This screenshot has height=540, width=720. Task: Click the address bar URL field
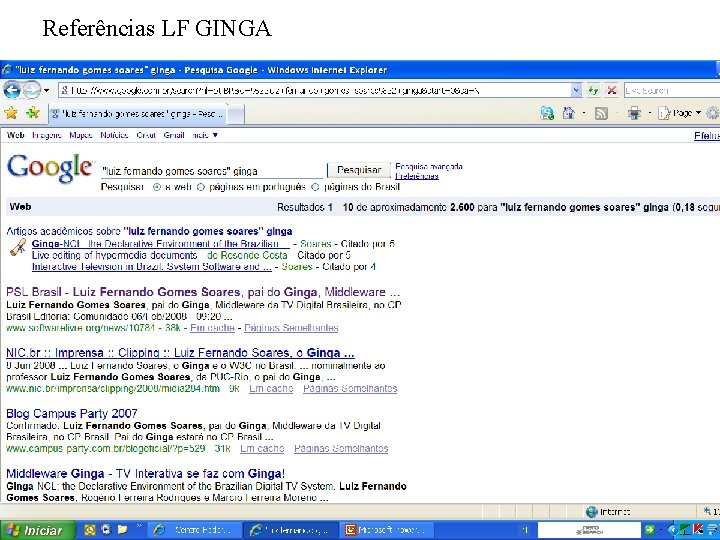315,90
